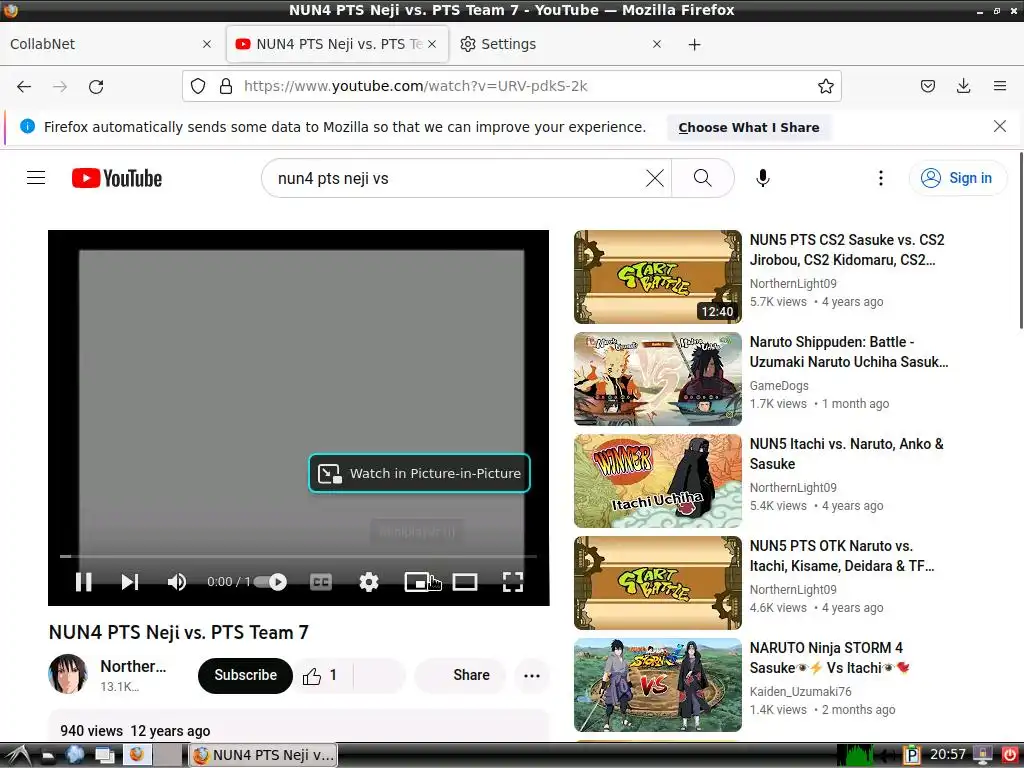Click Choose What I Share button
Viewport: 1024px width, 768px height.
(x=749, y=127)
